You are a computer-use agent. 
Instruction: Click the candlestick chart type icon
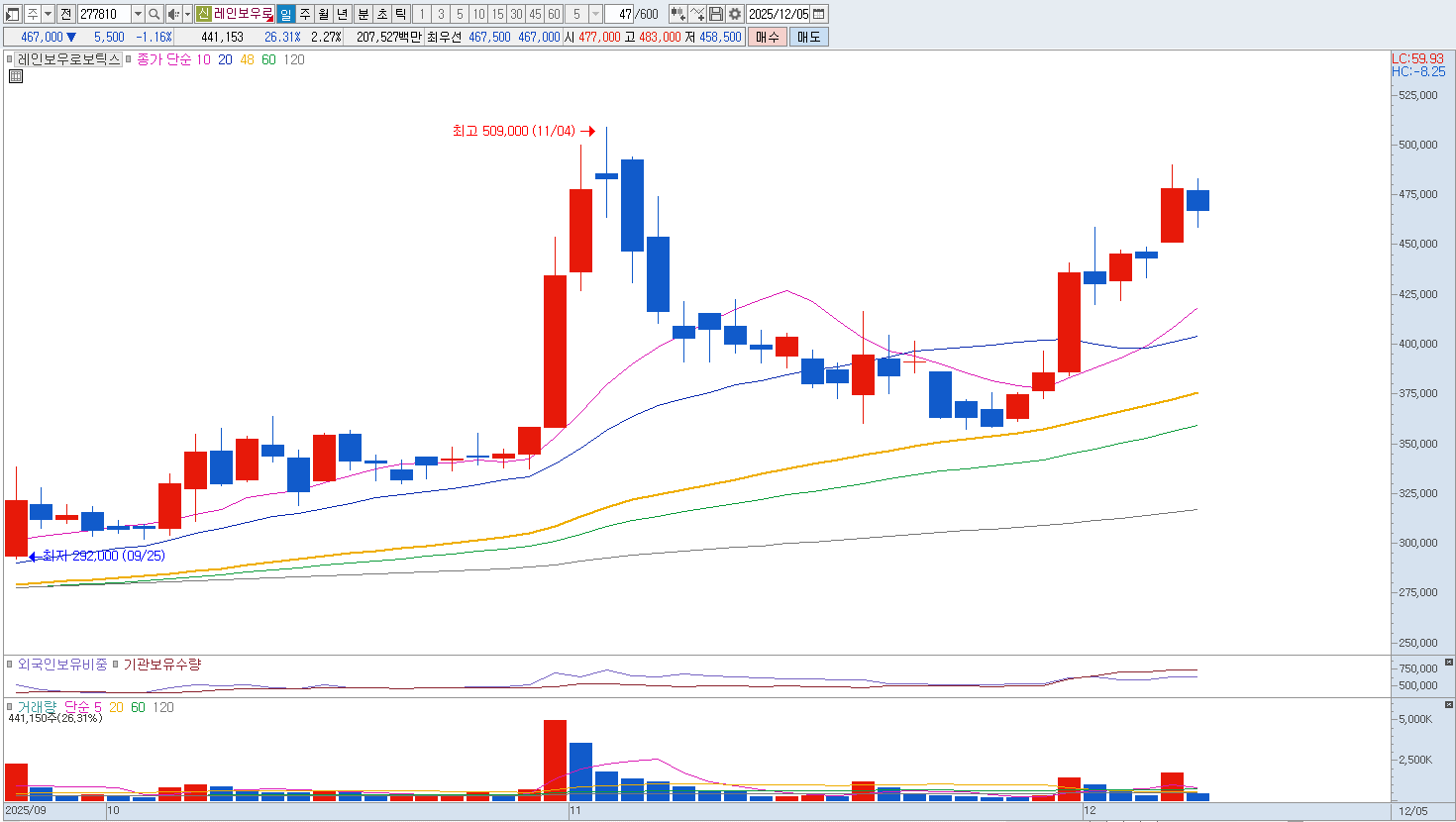(x=677, y=14)
